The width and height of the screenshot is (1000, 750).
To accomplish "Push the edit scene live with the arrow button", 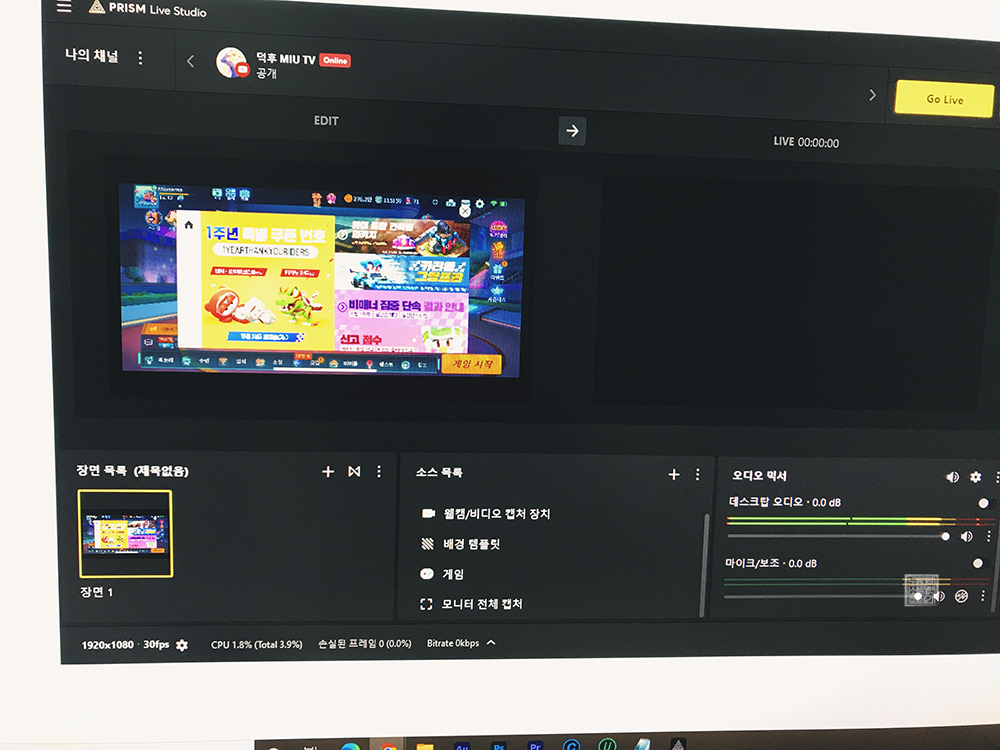I will 572,131.
